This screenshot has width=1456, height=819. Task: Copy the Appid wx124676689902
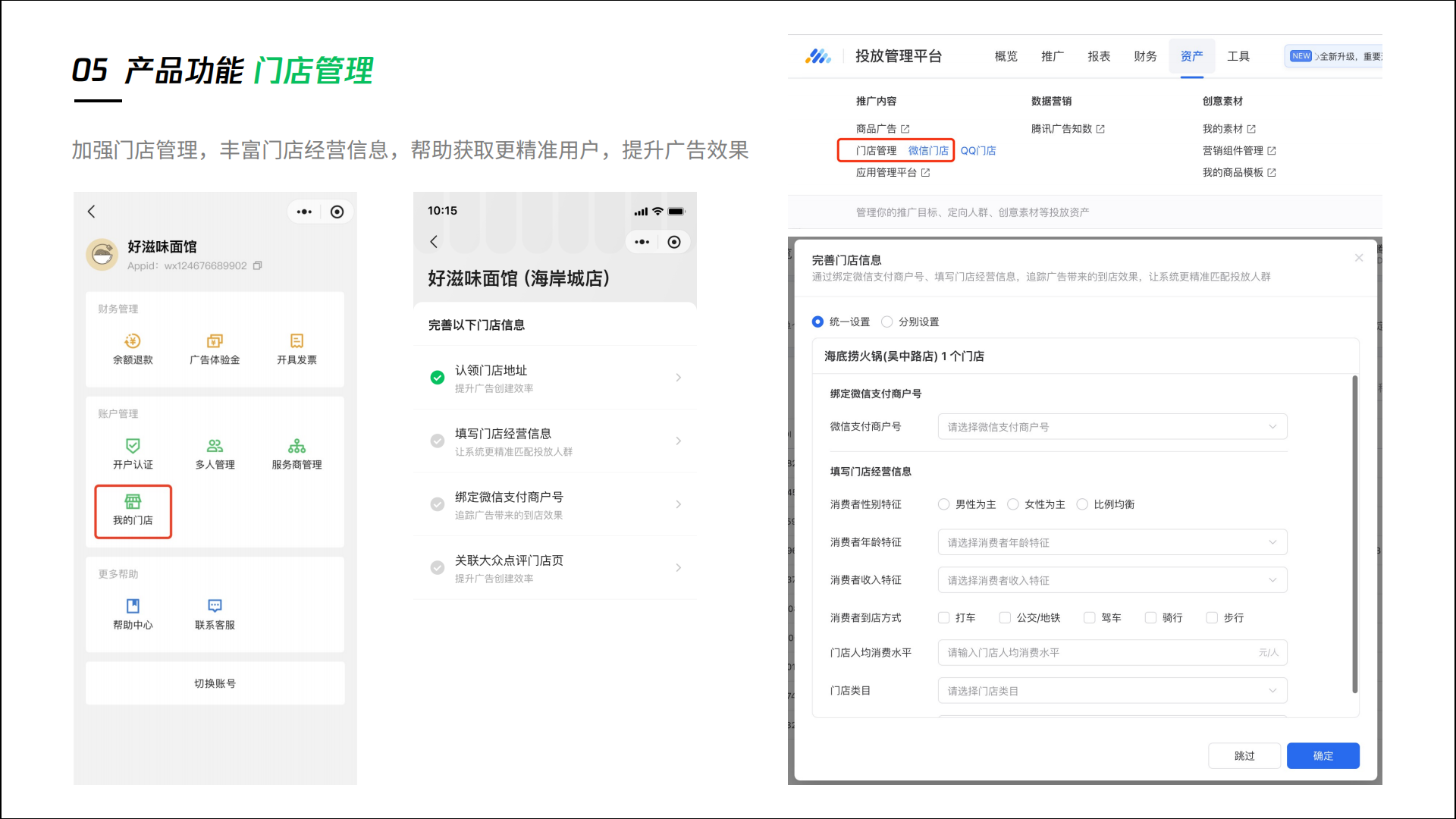point(258,265)
